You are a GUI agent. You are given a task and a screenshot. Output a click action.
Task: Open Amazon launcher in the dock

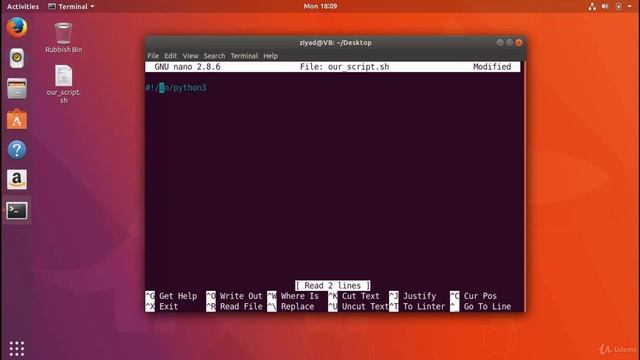(17, 180)
